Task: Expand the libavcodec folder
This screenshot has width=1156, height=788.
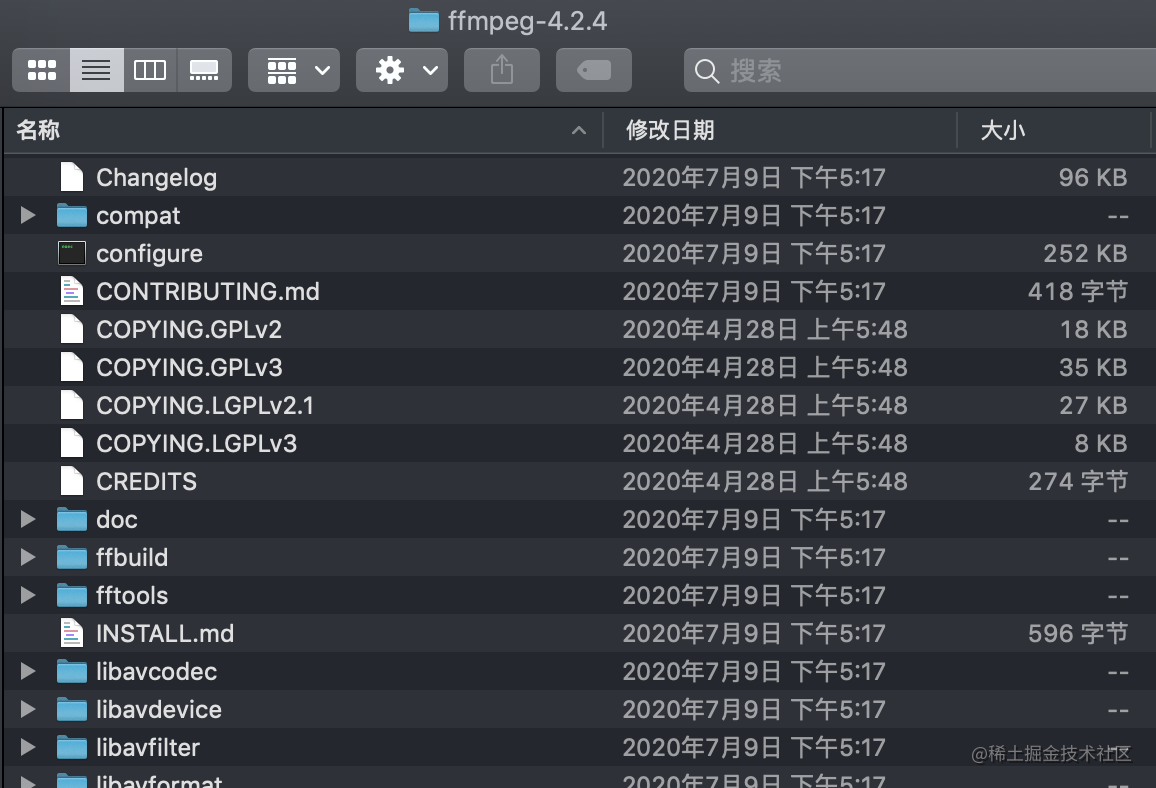Action: tap(27, 671)
